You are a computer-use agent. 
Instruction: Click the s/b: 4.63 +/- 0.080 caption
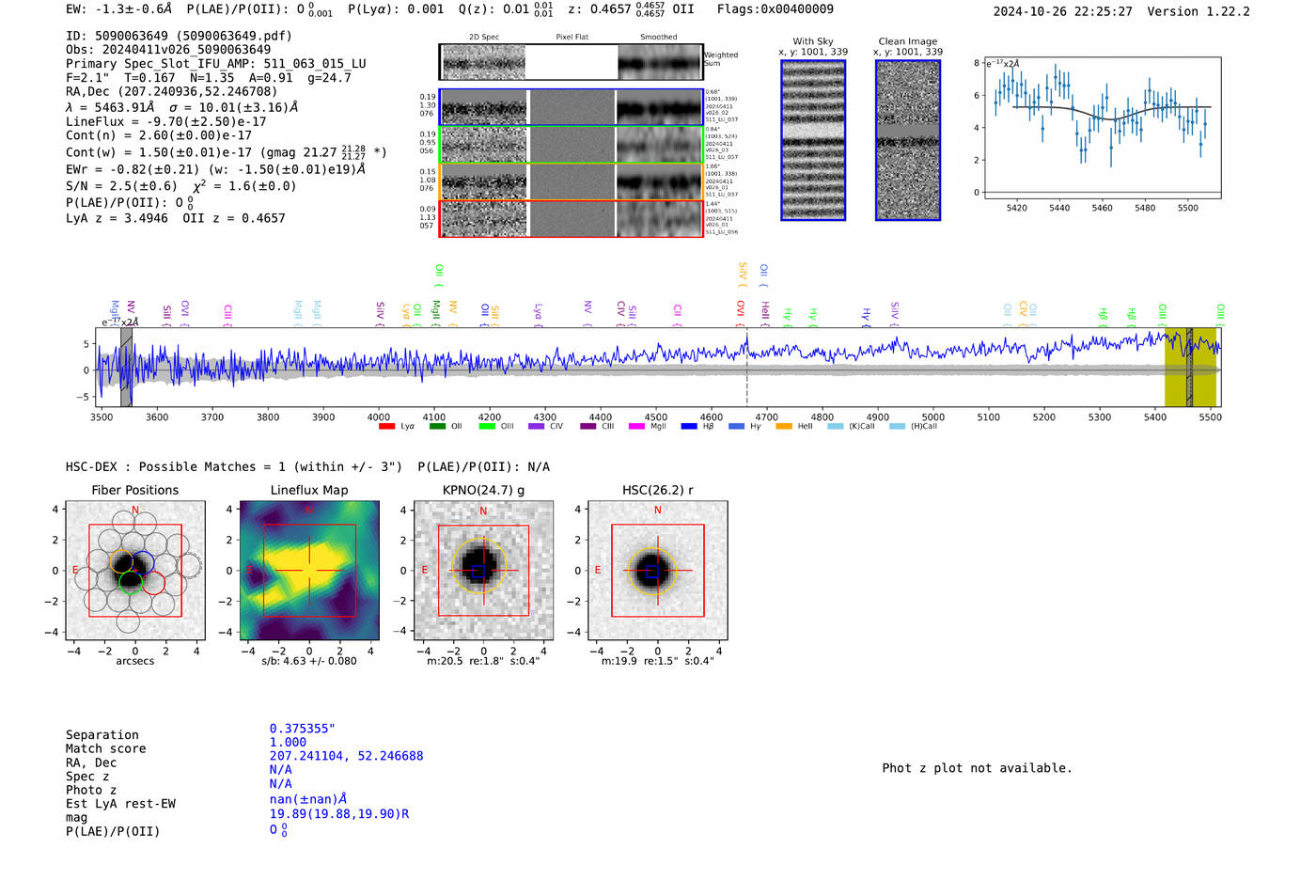(x=309, y=661)
